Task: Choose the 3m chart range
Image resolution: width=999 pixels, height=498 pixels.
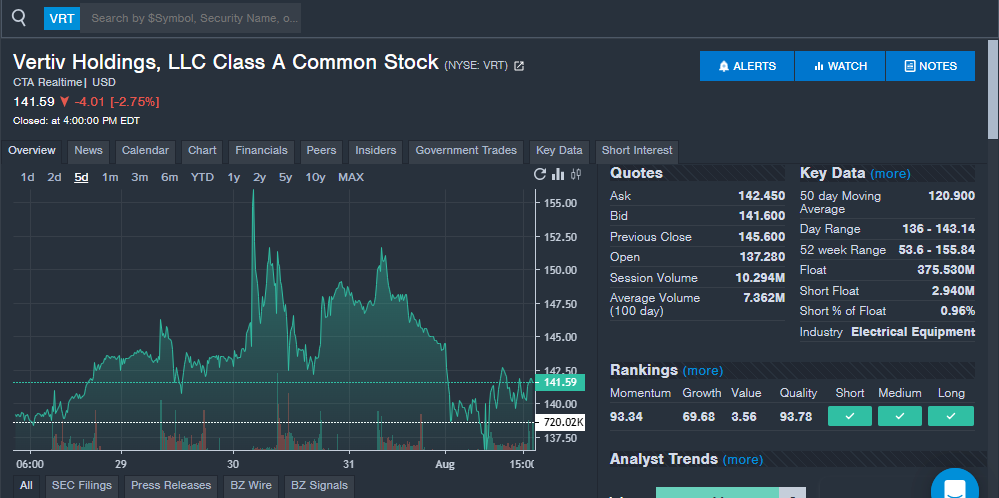Action: click(140, 177)
